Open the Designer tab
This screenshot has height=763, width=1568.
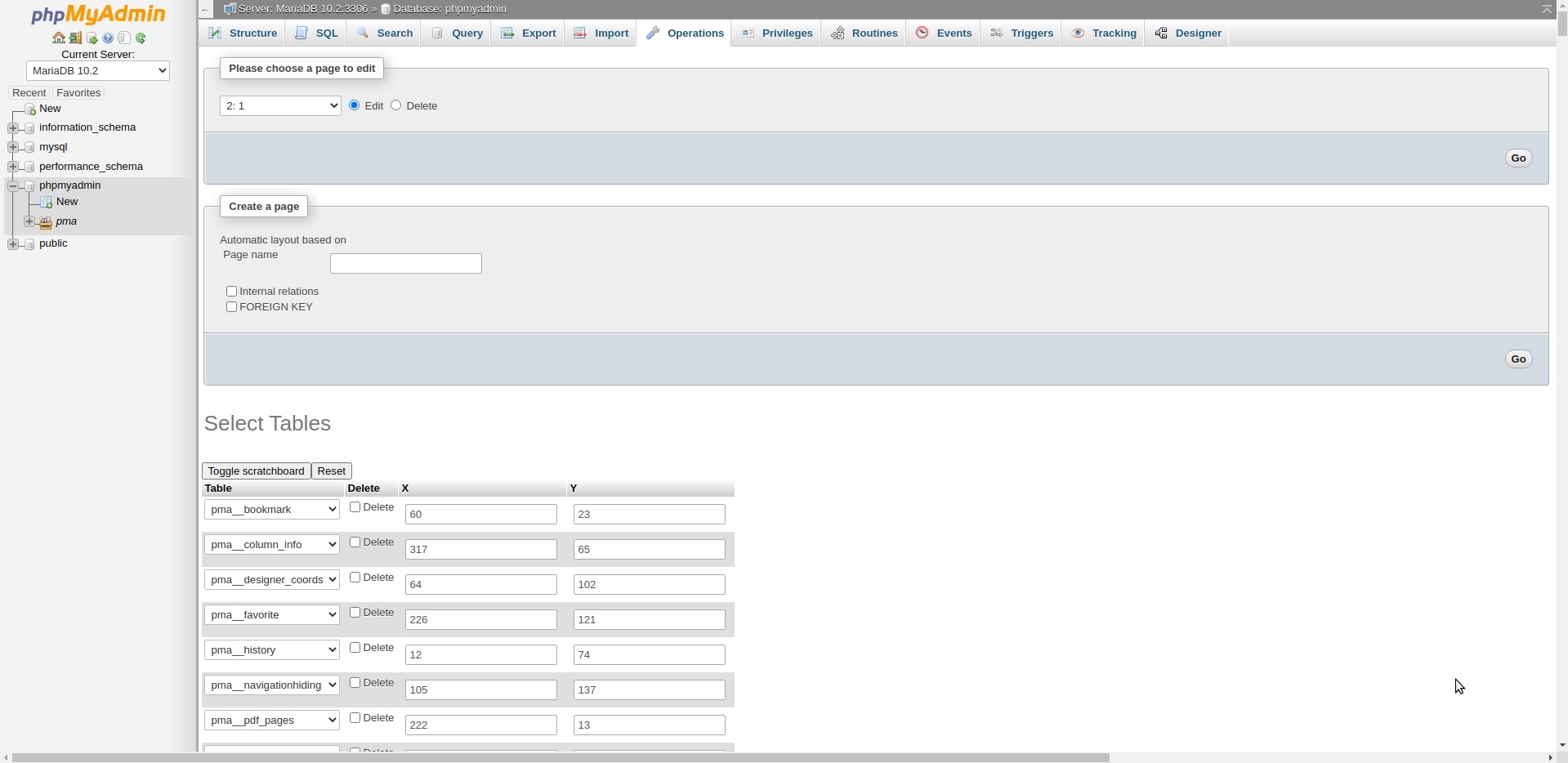[1188, 33]
